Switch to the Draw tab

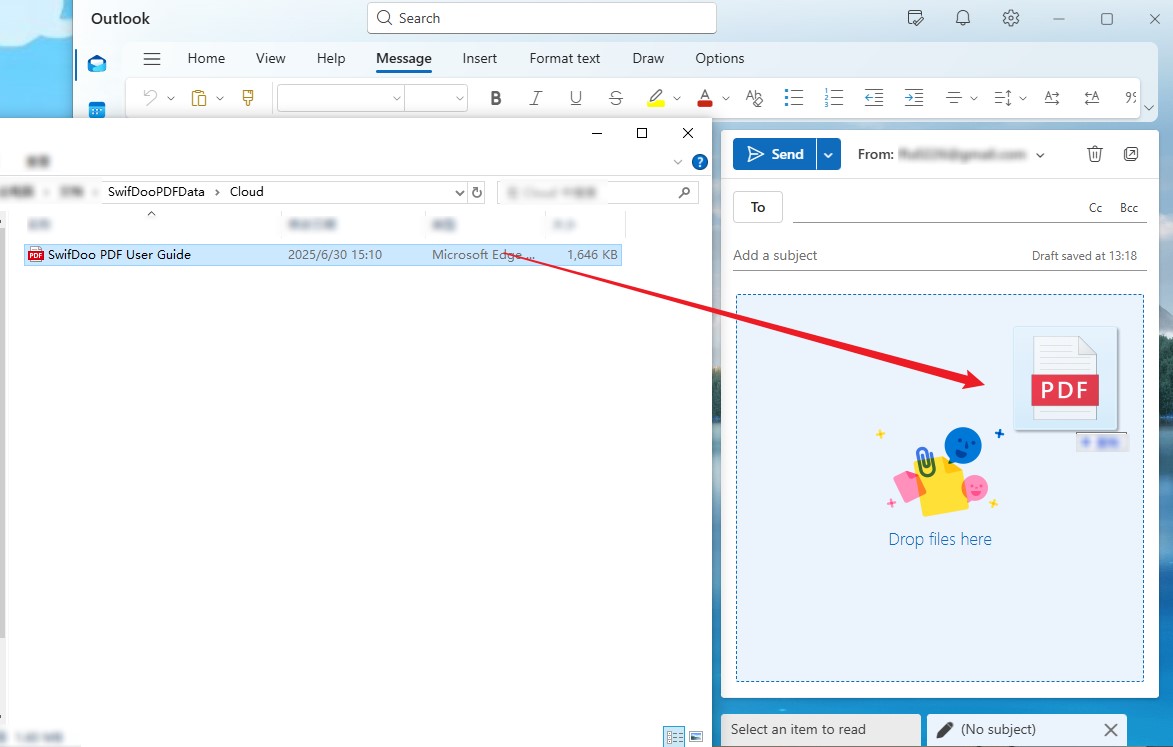(648, 58)
